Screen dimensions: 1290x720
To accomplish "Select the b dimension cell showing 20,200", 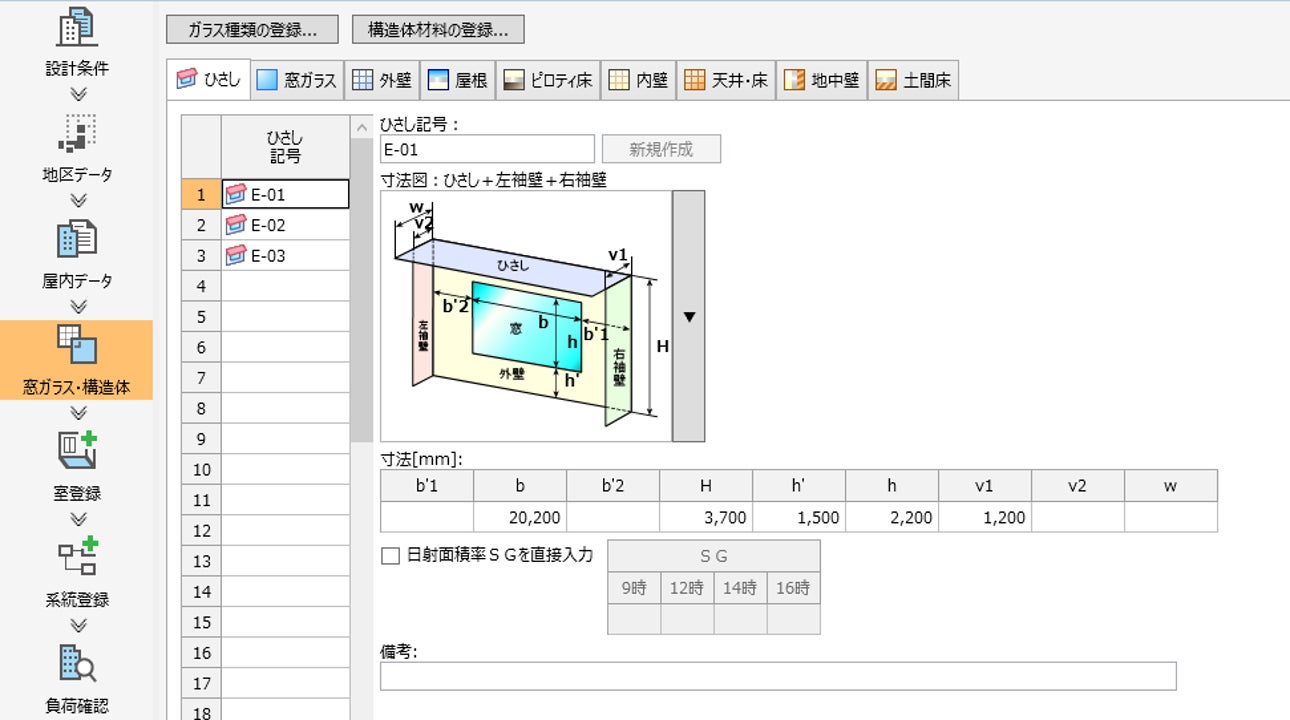I will [520, 517].
